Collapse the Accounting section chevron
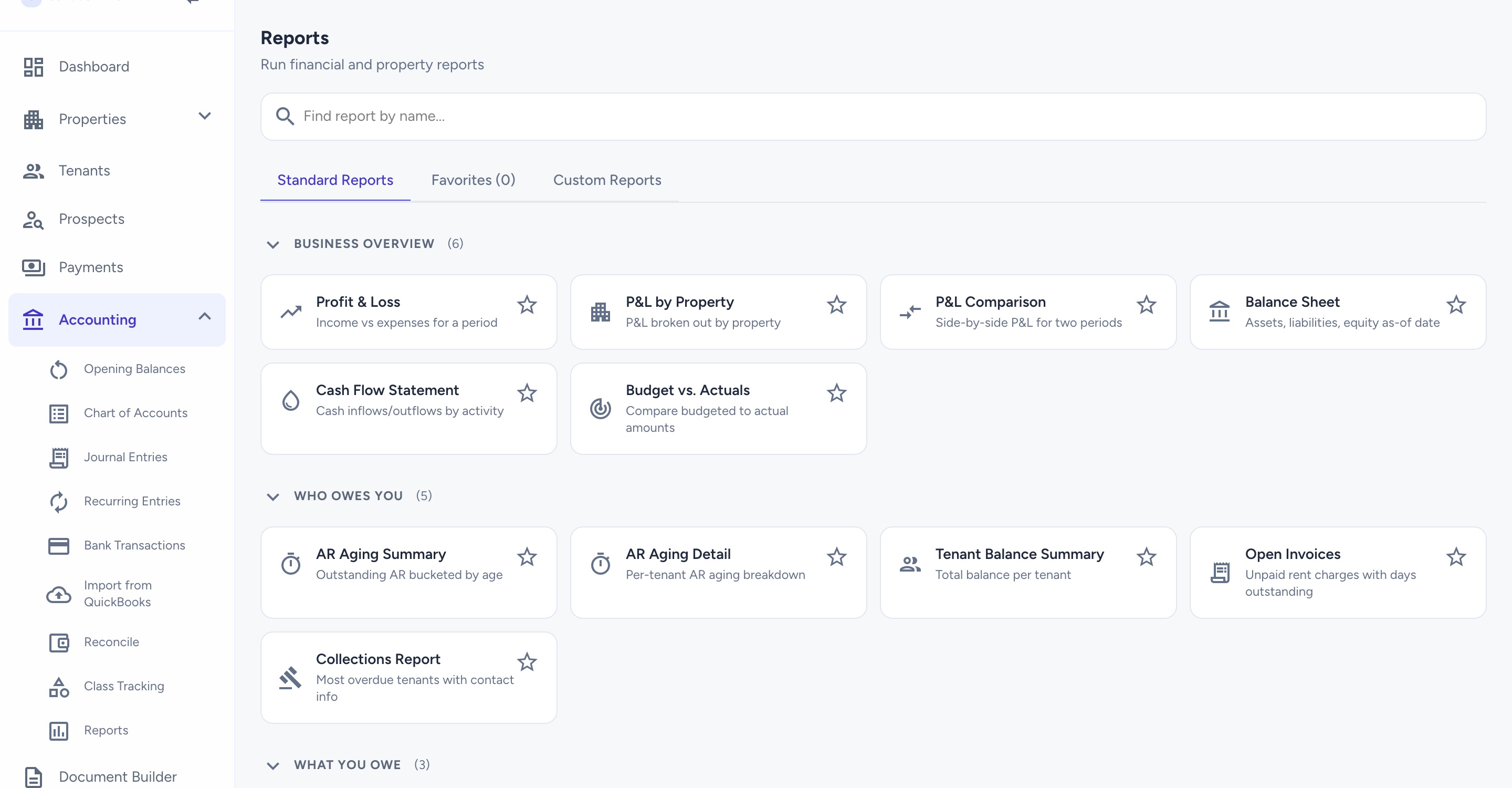Image resolution: width=1512 pixels, height=788 pixels. (x=205, y=316)
